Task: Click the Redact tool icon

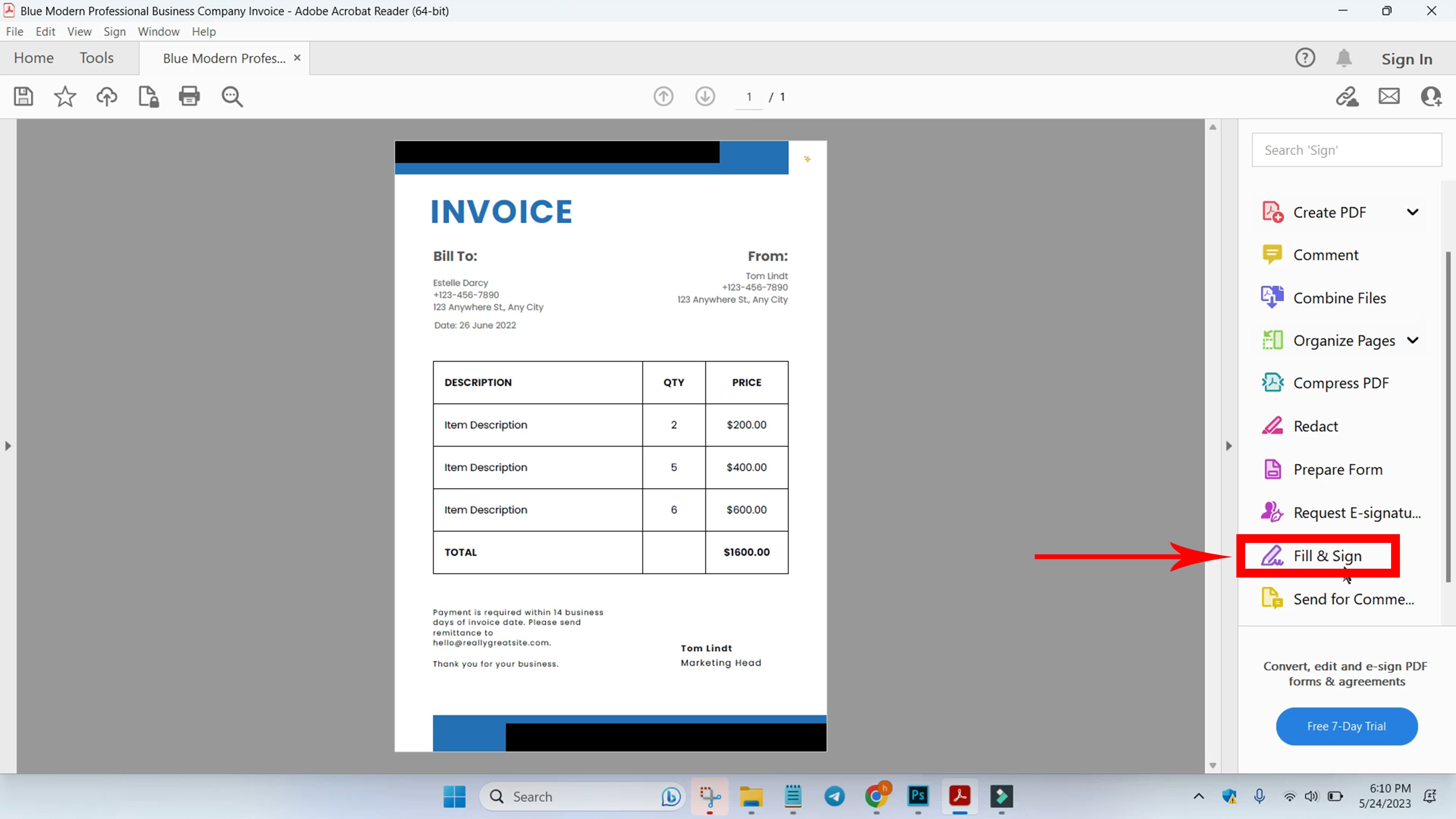Action: tap(1271, 425)
